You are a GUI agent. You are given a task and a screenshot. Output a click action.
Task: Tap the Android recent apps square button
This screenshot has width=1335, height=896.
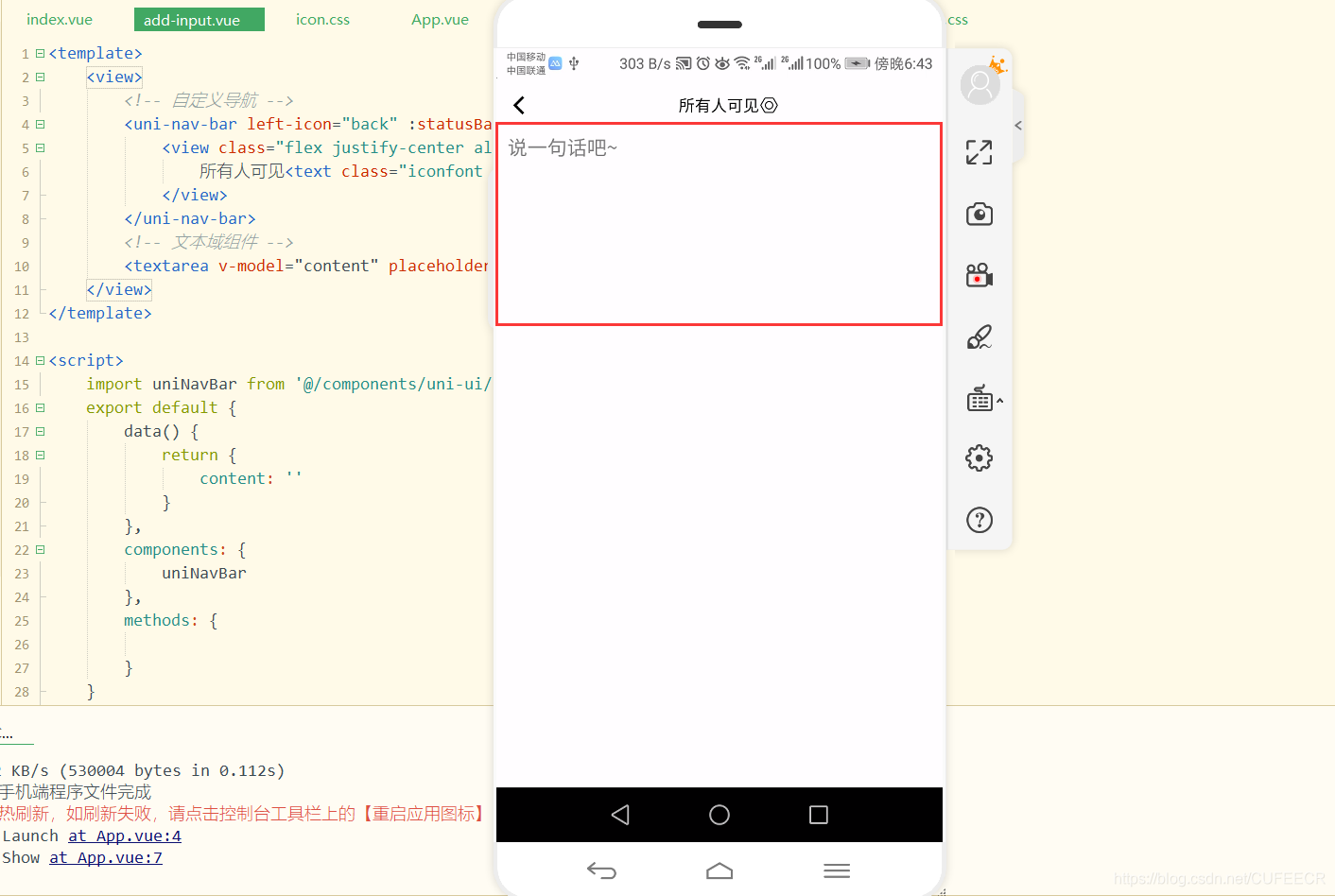pyautogui.click(x=819, y=815)
